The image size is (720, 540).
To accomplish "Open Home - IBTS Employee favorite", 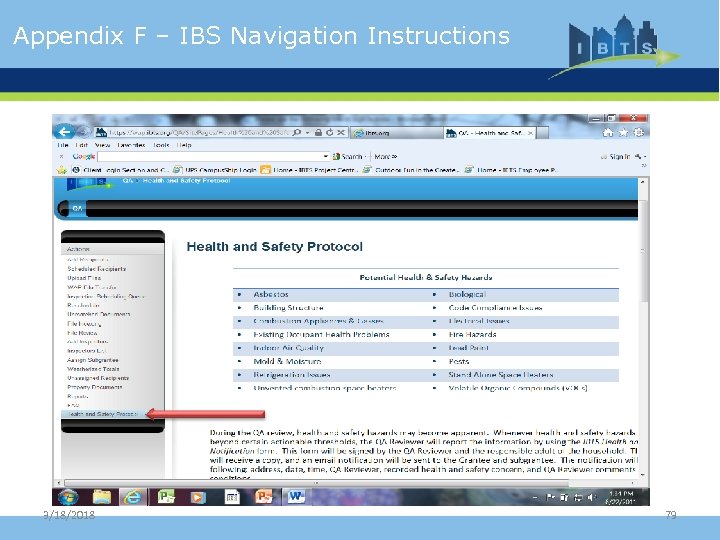I will click(x=511, y=170).
